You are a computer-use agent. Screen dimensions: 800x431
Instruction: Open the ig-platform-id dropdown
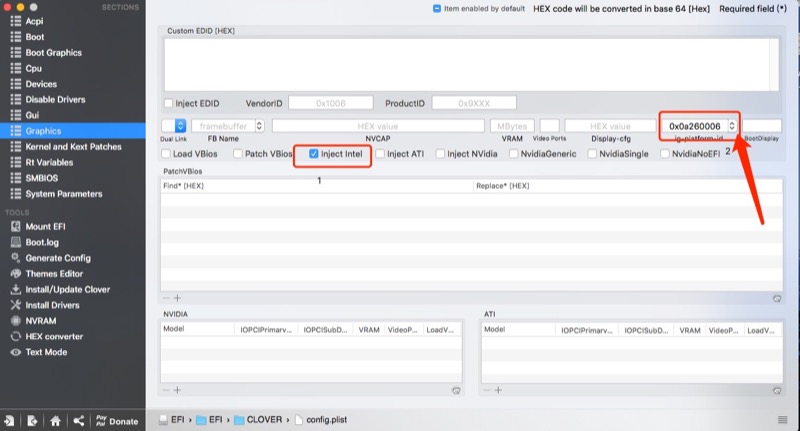731,126
